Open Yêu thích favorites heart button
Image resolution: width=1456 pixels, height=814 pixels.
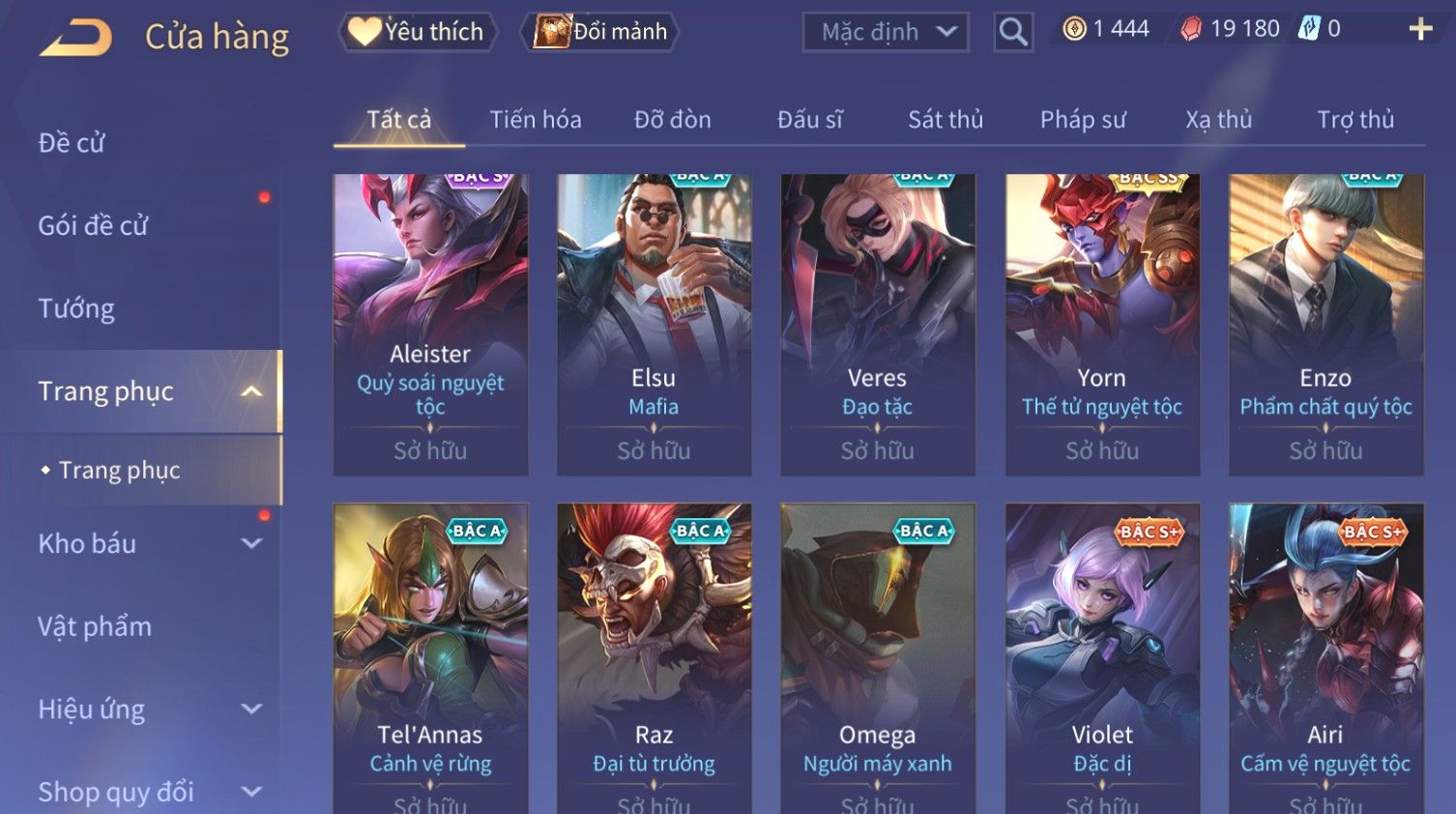[417, 32]
